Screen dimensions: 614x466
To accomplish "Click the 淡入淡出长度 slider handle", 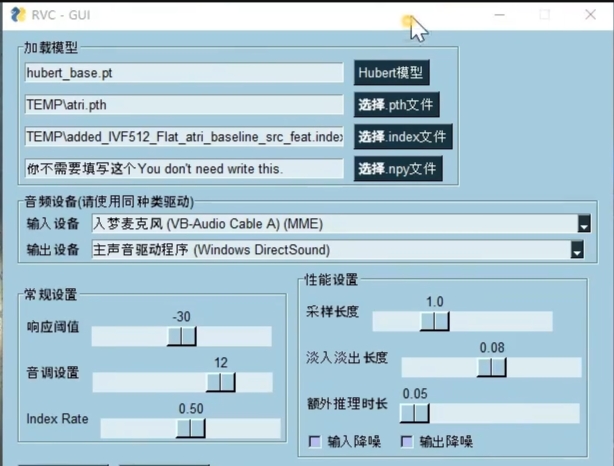I will click(492, 367).
